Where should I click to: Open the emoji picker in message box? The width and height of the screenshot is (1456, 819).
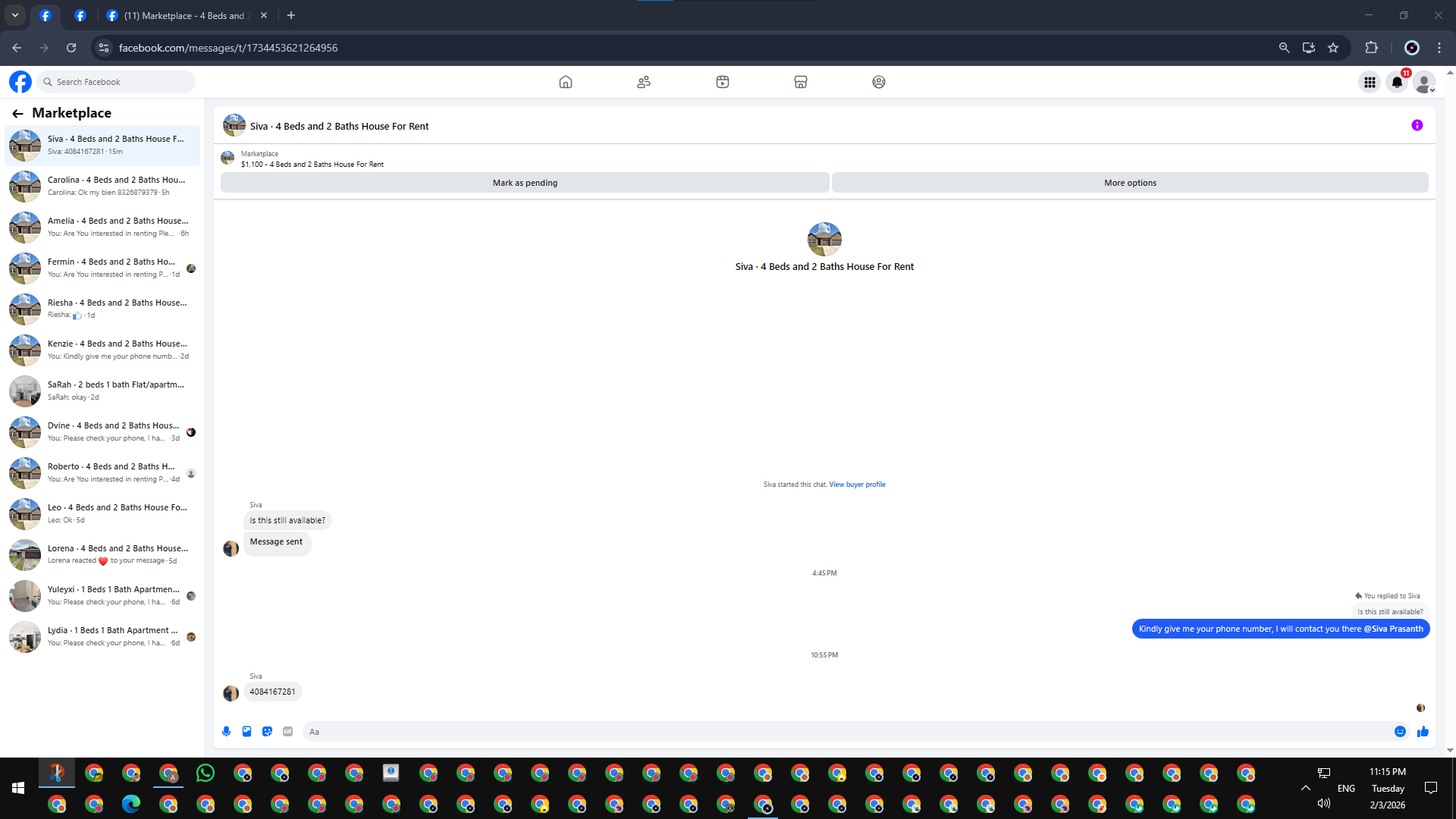point(1400,732)
